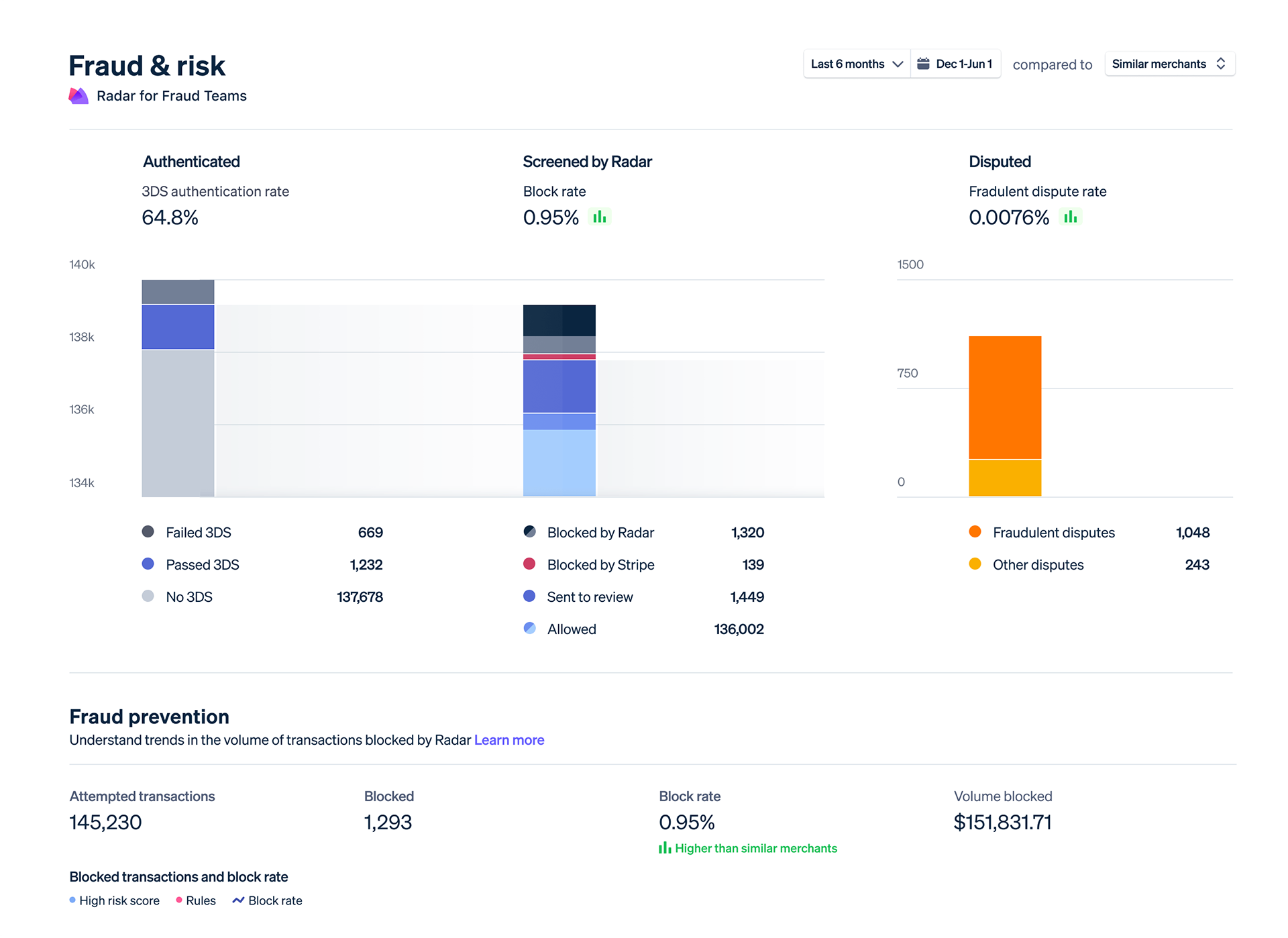The image size is (1288, 938).
Task: Open the Similar merchants dropdown
Action: click(x=1169, y=64)
